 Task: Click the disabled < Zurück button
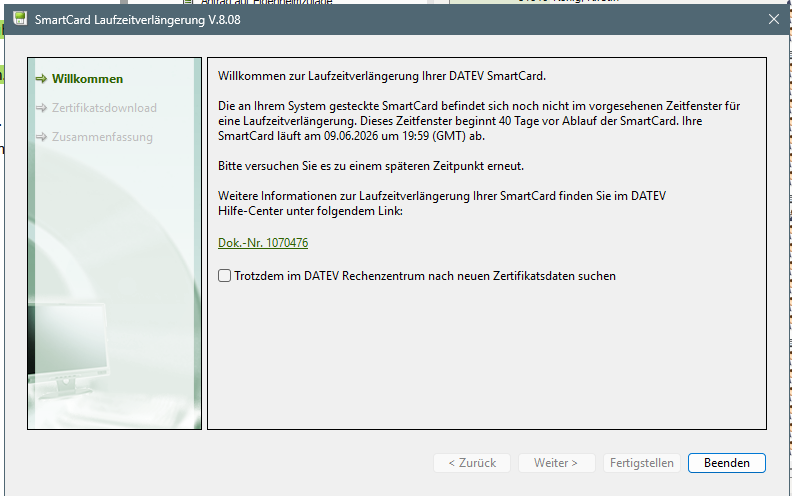coord(472,463)
